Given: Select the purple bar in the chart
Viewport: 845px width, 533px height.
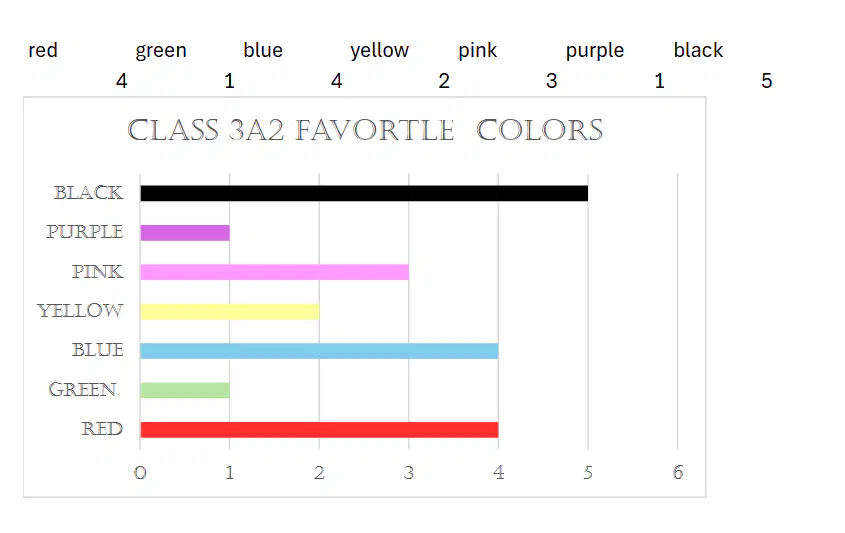Looking at the screenshot, I should 185,233.
